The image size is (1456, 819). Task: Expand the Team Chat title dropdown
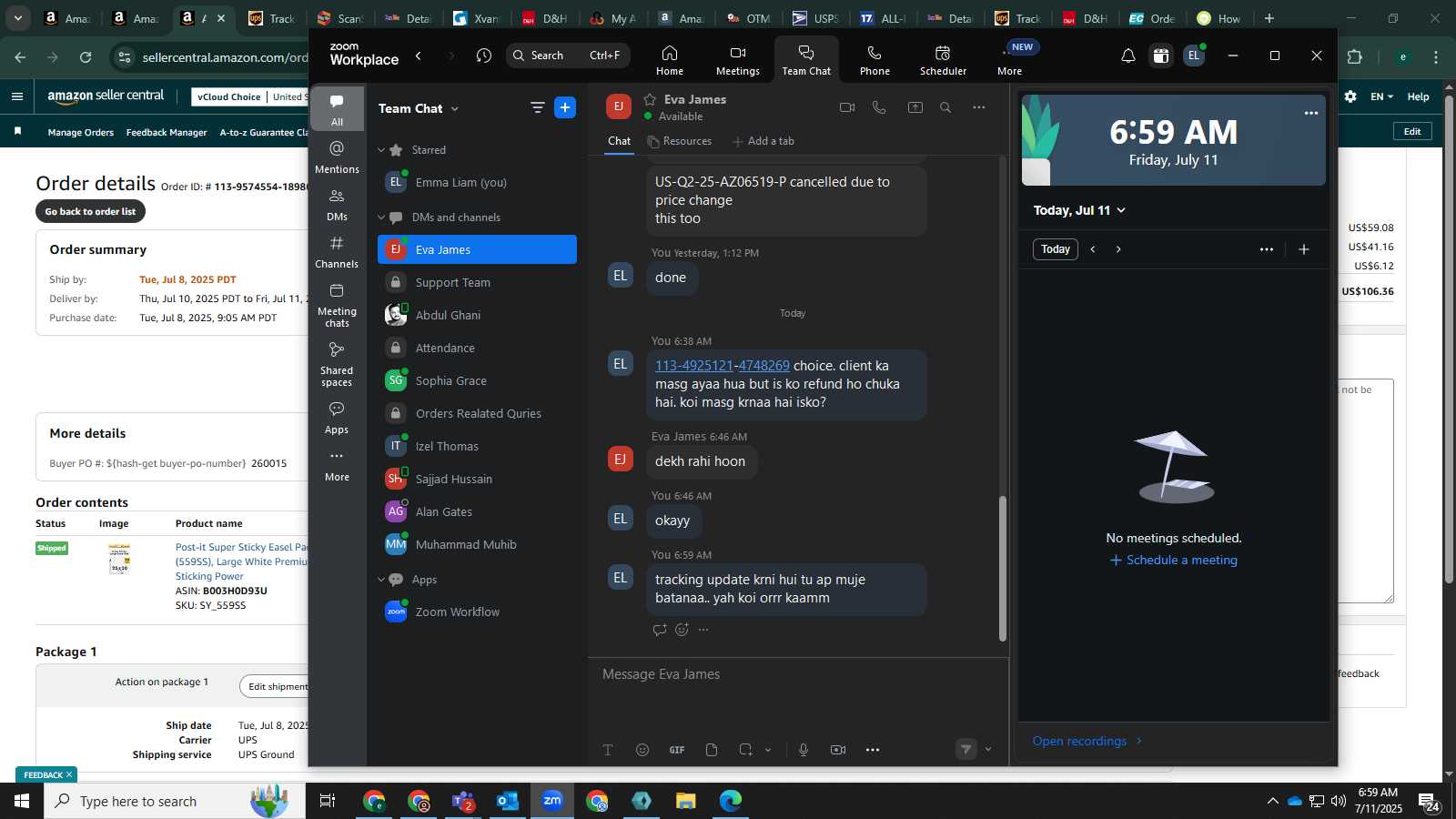[x=455, y=108]
